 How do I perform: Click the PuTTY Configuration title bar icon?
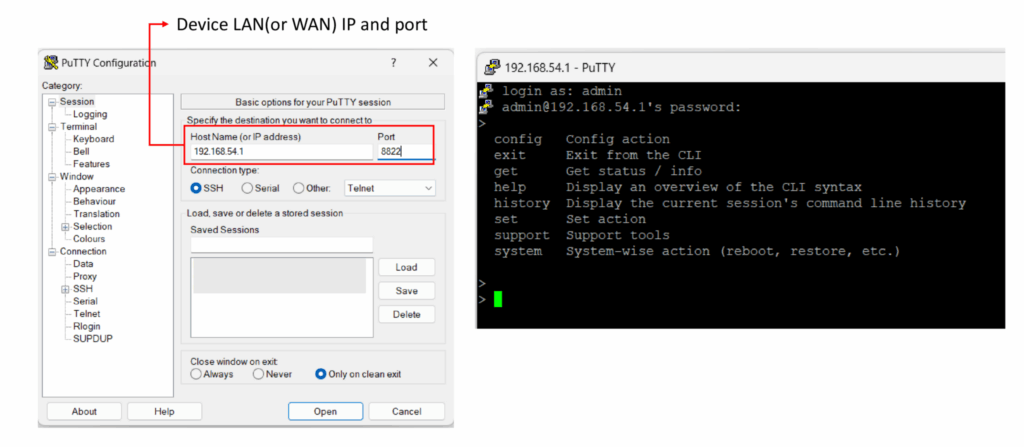click(51, 63)
